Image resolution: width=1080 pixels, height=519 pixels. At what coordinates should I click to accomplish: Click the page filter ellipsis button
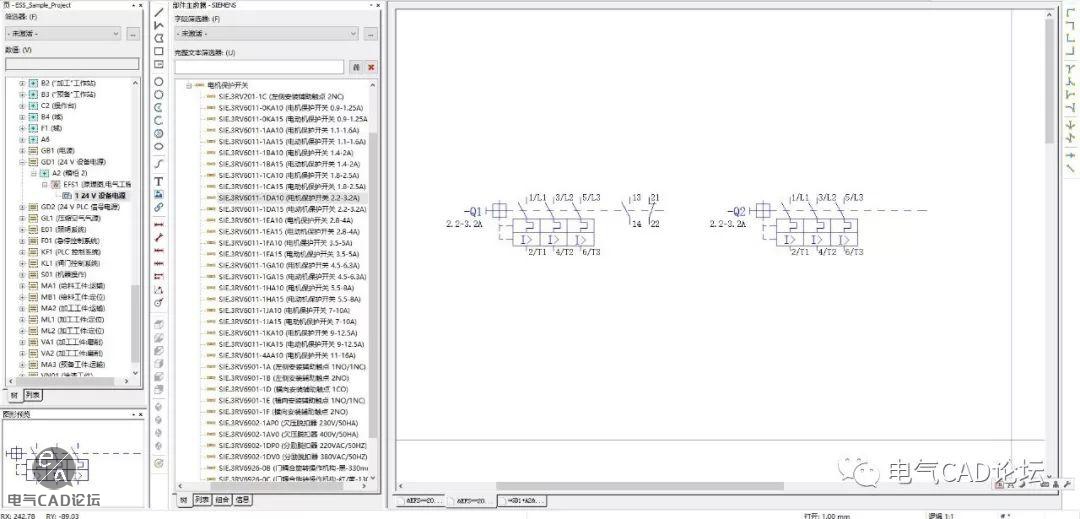click(133, 33)
